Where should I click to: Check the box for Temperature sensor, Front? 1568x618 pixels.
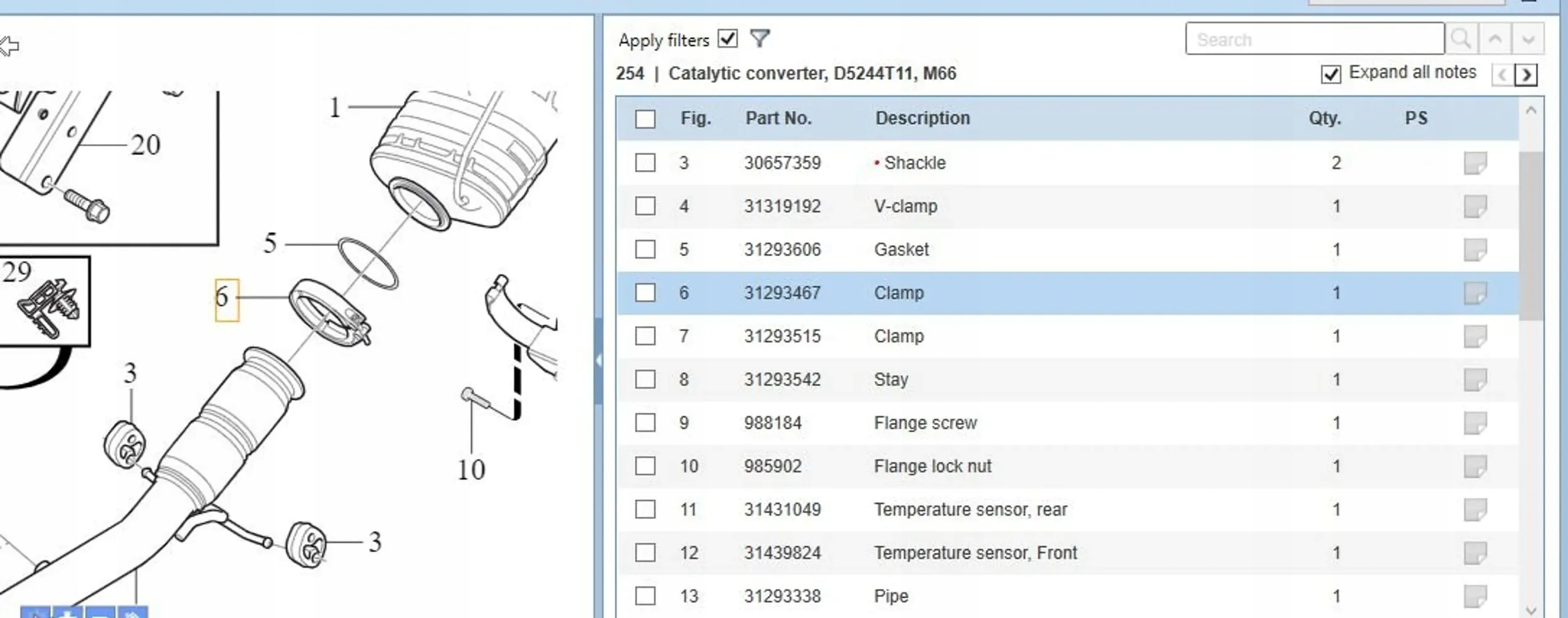pyautogui.click(x=645, y=553)
